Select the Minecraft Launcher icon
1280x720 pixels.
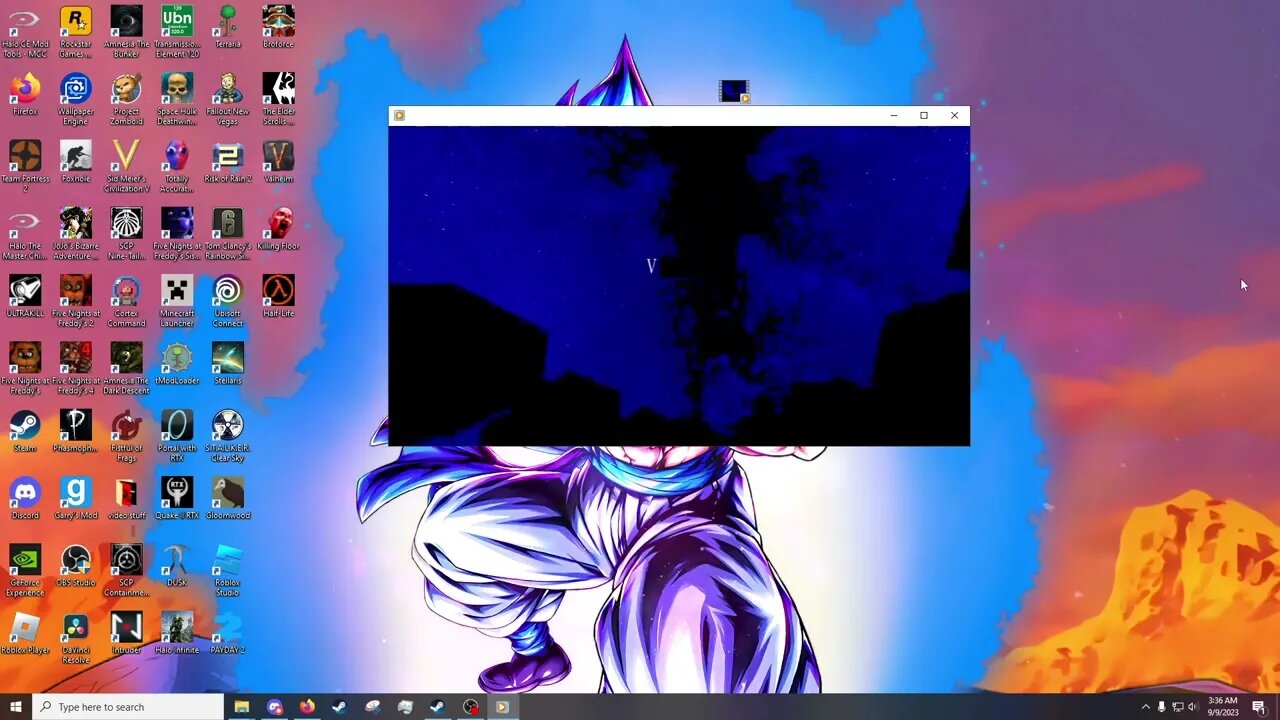point(177,301)
